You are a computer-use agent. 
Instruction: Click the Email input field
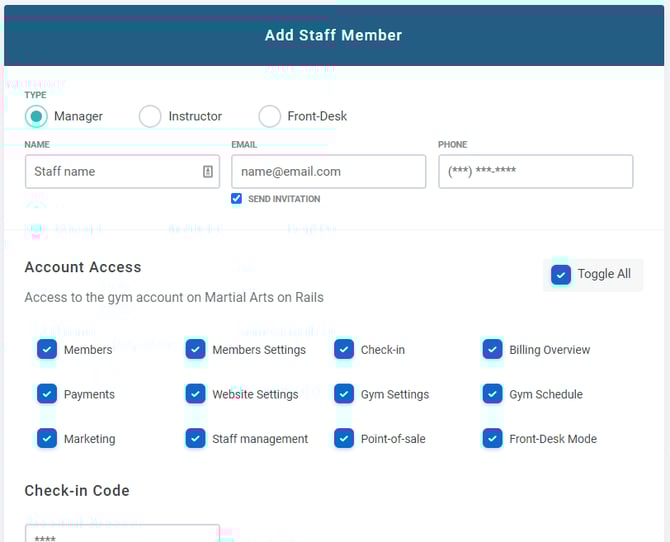point(328,172)
